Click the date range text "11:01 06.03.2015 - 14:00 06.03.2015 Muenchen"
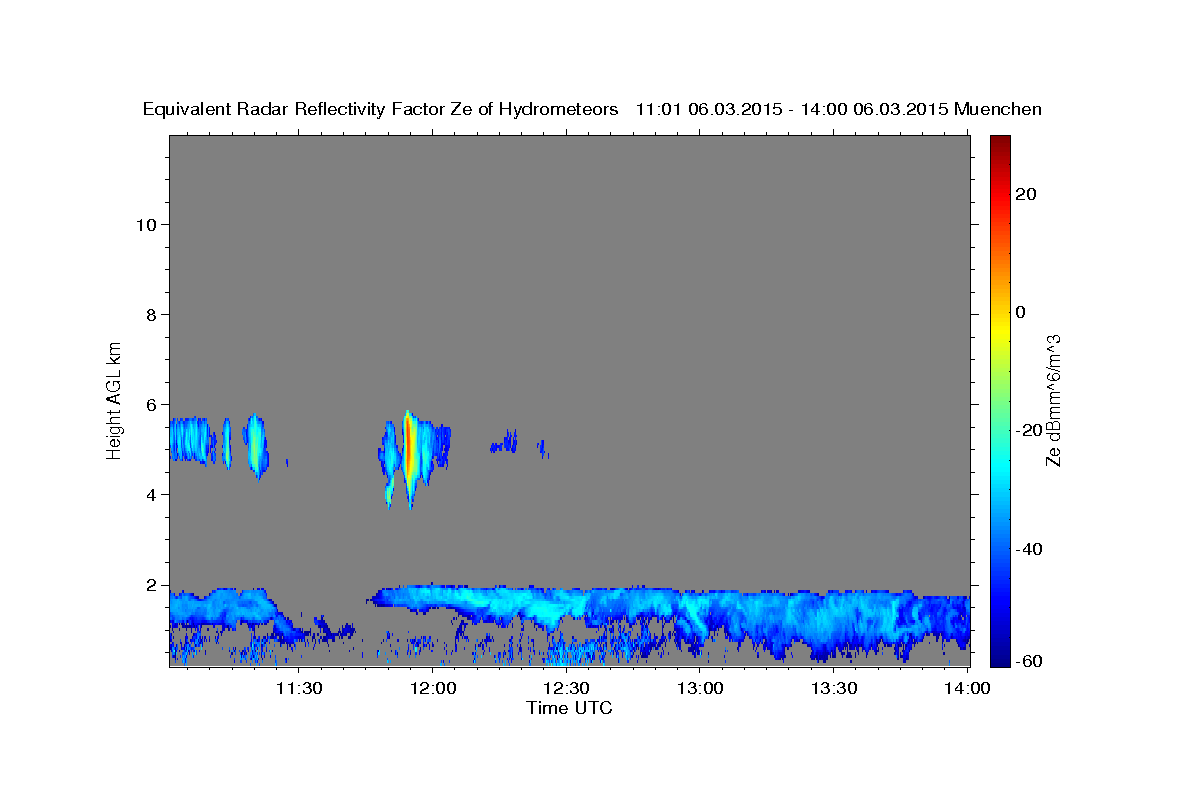This screenshot has width=1200, height=800. (839, 109)
